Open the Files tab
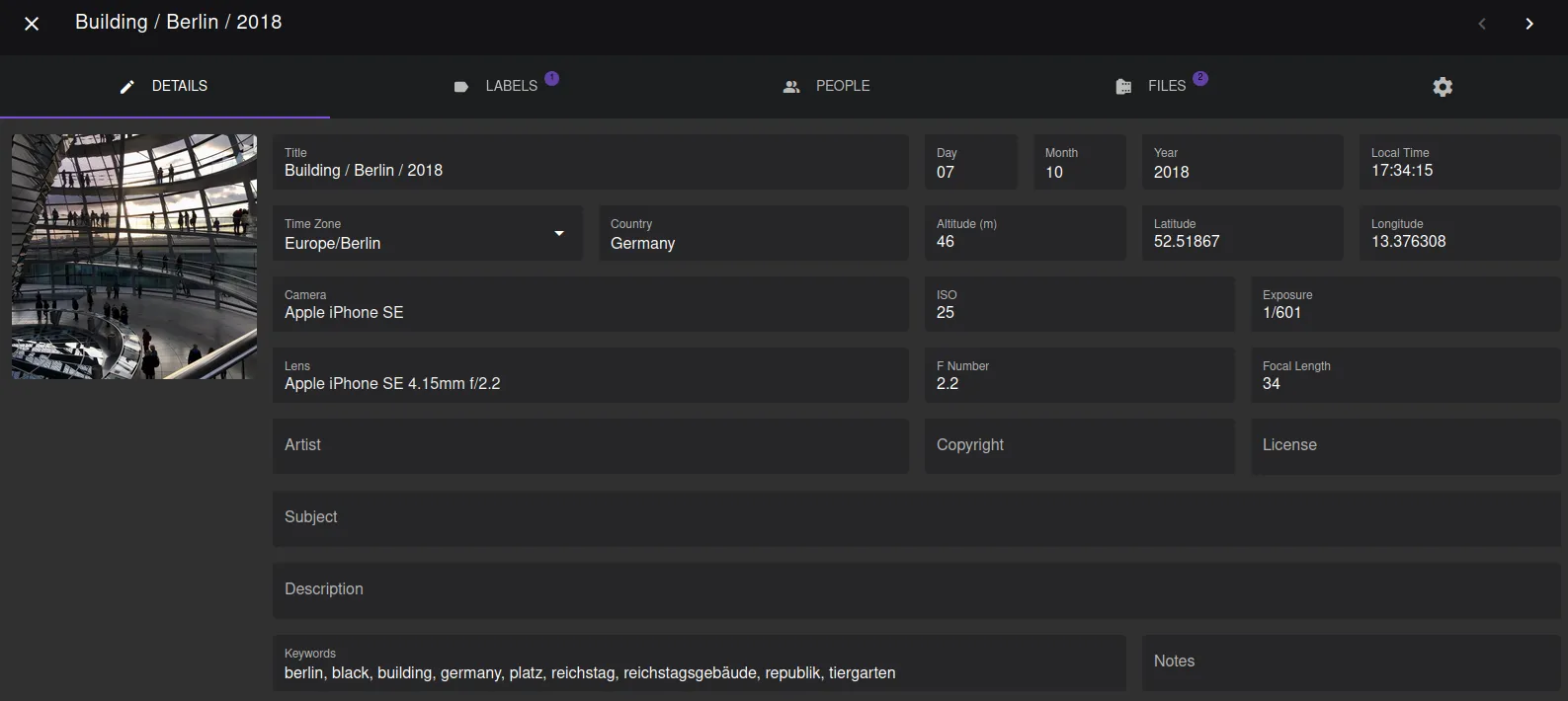This screenshot has width=1568, height=701. coord(1166,86)
